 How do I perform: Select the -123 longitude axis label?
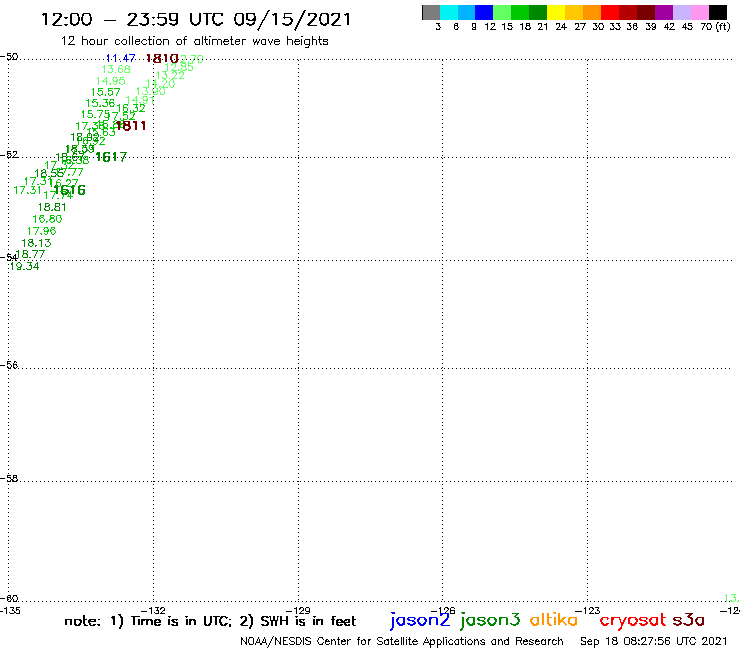[x=588, y=611]
